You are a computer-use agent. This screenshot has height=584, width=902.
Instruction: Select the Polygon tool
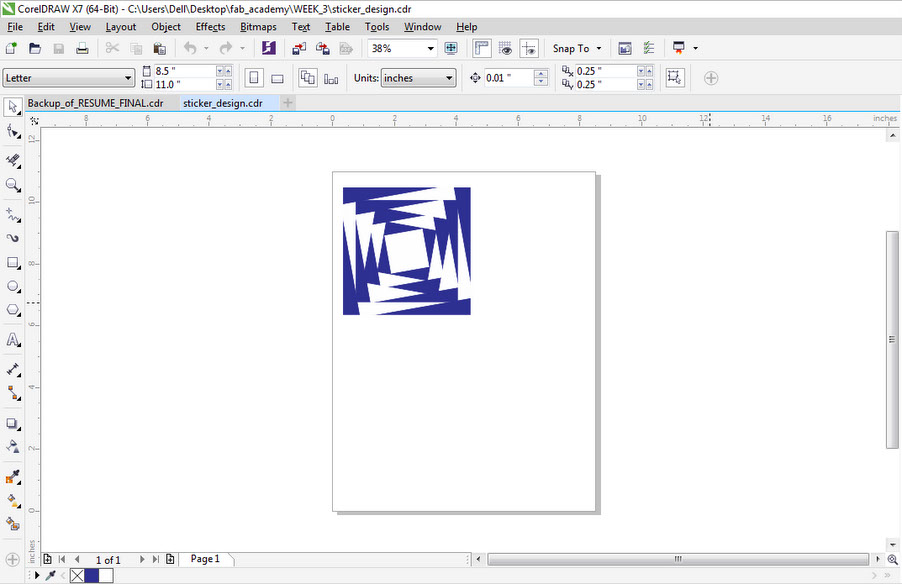13,310
